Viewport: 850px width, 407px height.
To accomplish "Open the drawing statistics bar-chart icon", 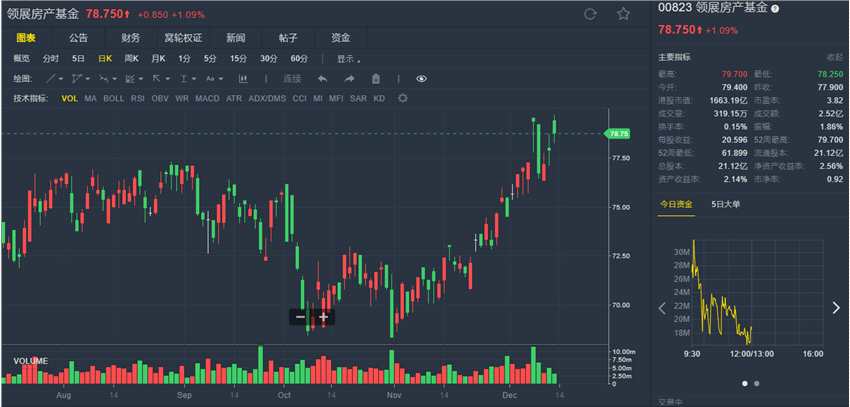I will (x=243, y=79).
